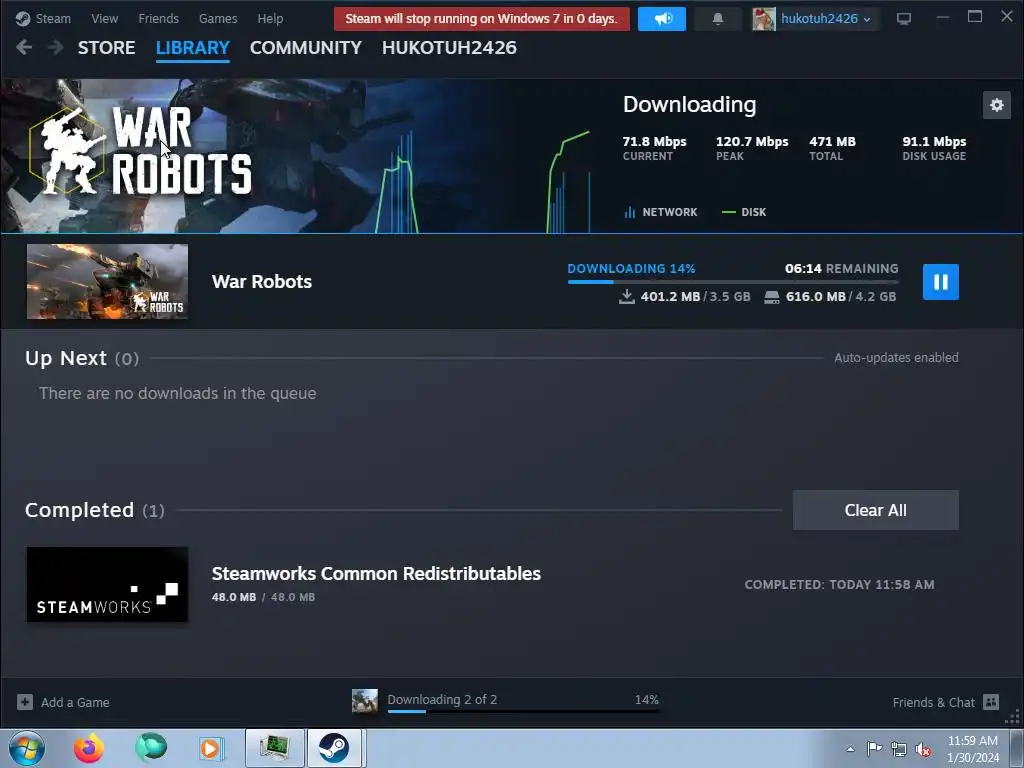Click the Steam logo icon in menu bar
Screen dimensions: 1024x768
pos(23,18)
